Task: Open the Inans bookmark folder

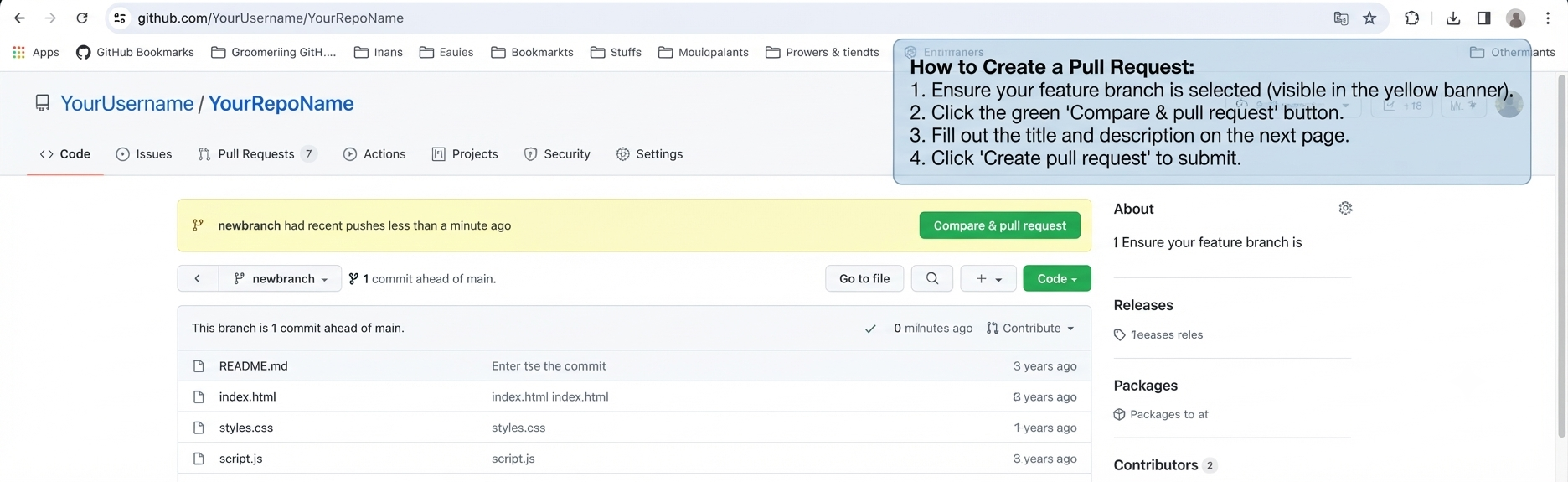Action: pos(378,52)
